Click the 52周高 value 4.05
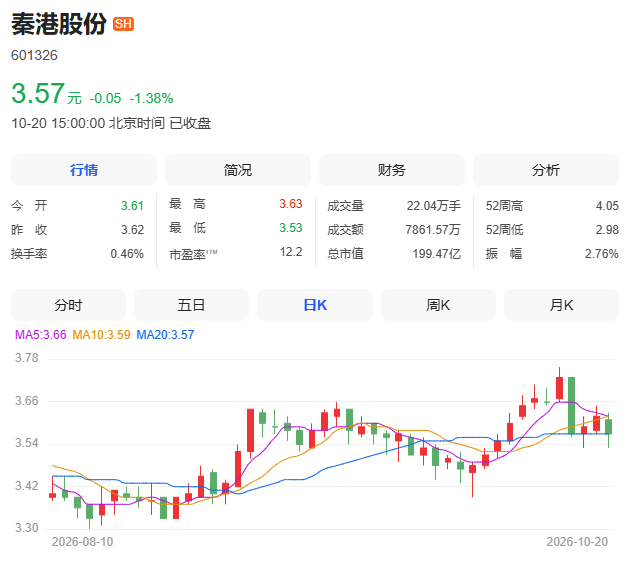This screenshot has width=634, height=561. (607, 206)
